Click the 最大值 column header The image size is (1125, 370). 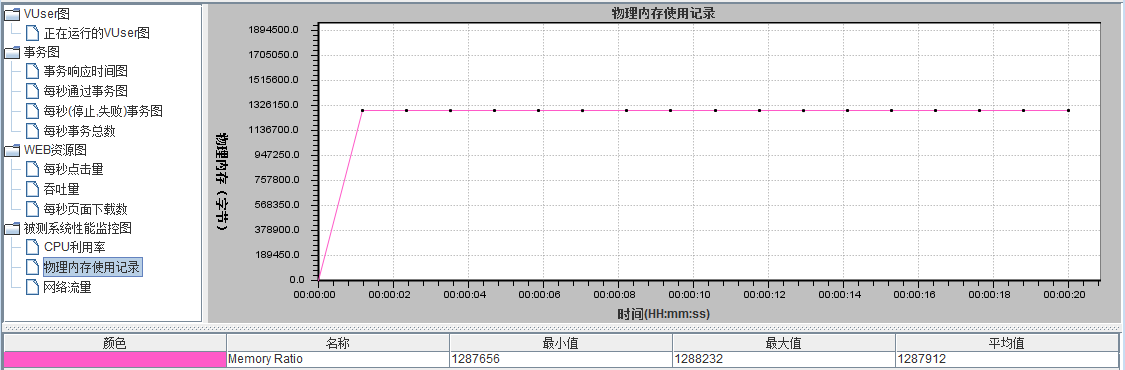(x=783, y=343)
